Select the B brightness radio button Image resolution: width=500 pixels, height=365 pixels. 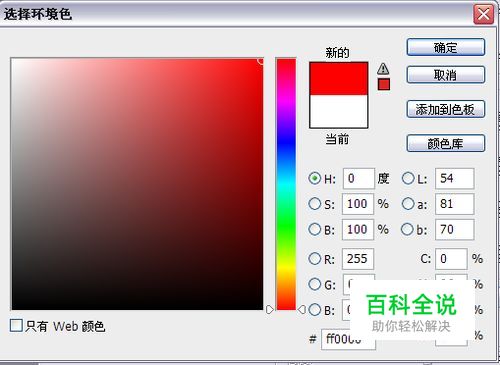[x=314, y=229]
